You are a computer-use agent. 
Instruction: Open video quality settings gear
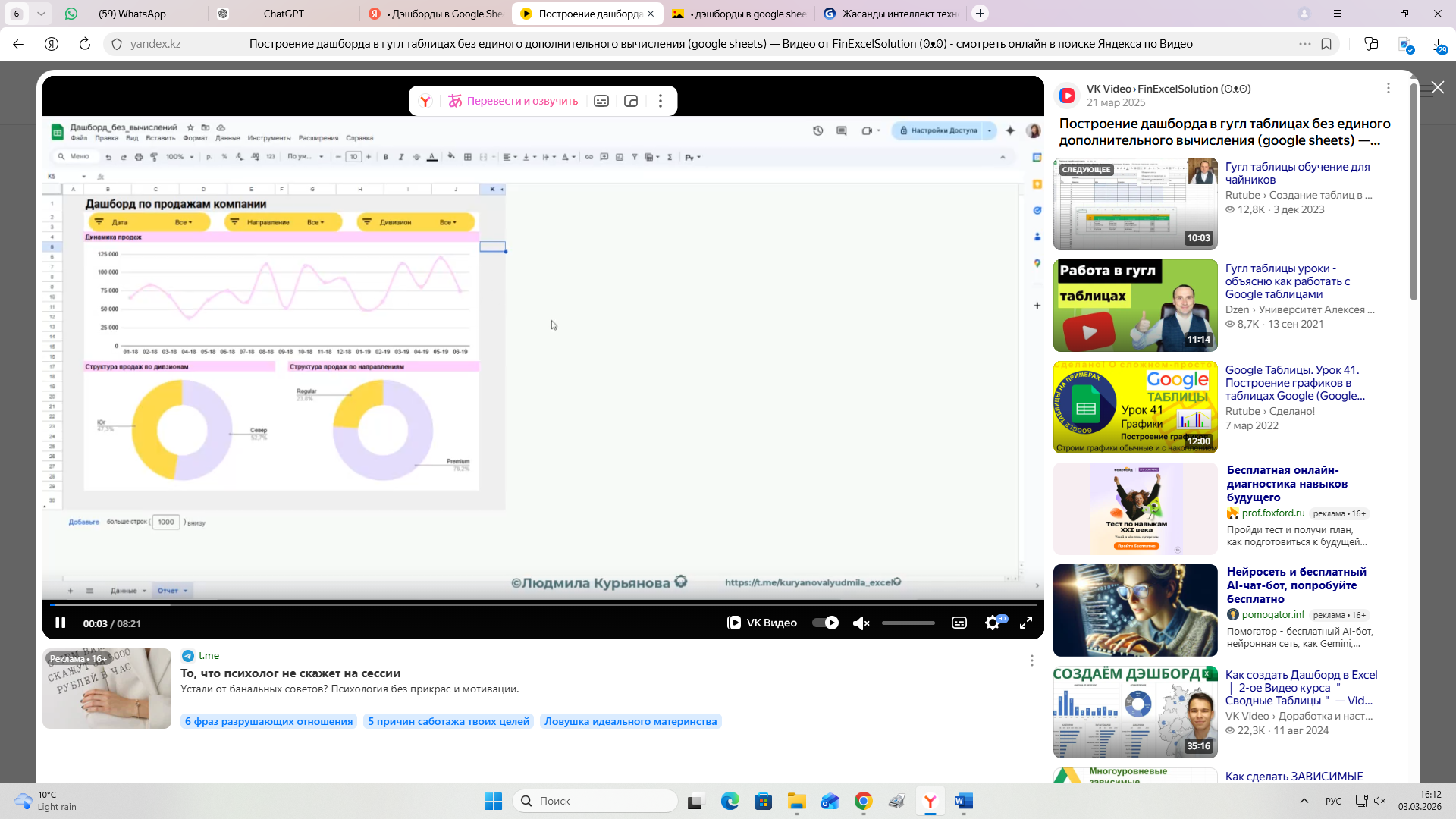point(992,623)
